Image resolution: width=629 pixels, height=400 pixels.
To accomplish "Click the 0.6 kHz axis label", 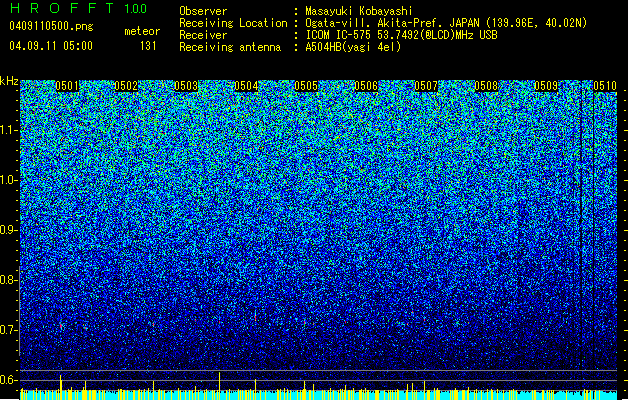I will coord(9,380).
